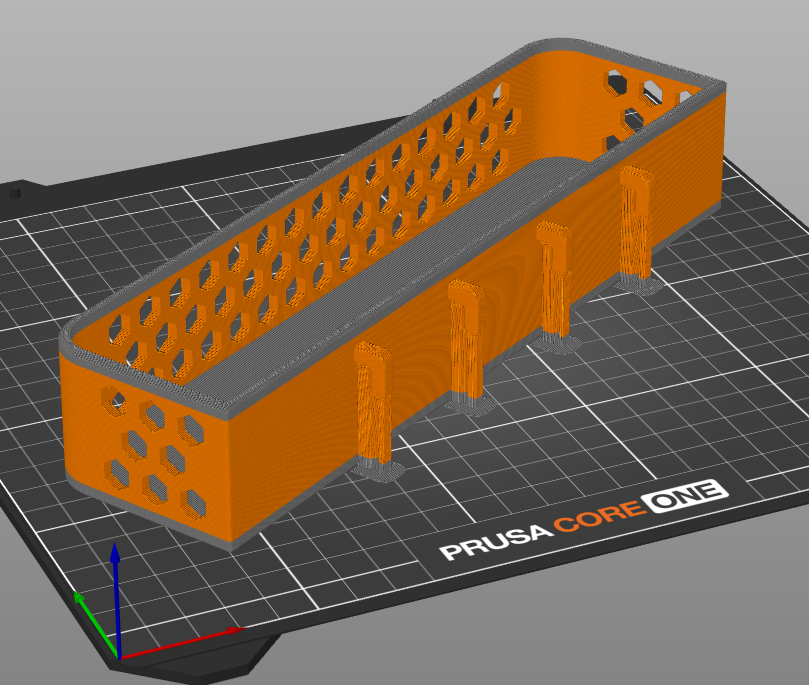Viewport: 809px width, 685px height.
Task: Click the white ONE badge on bed
Action: 685,495
